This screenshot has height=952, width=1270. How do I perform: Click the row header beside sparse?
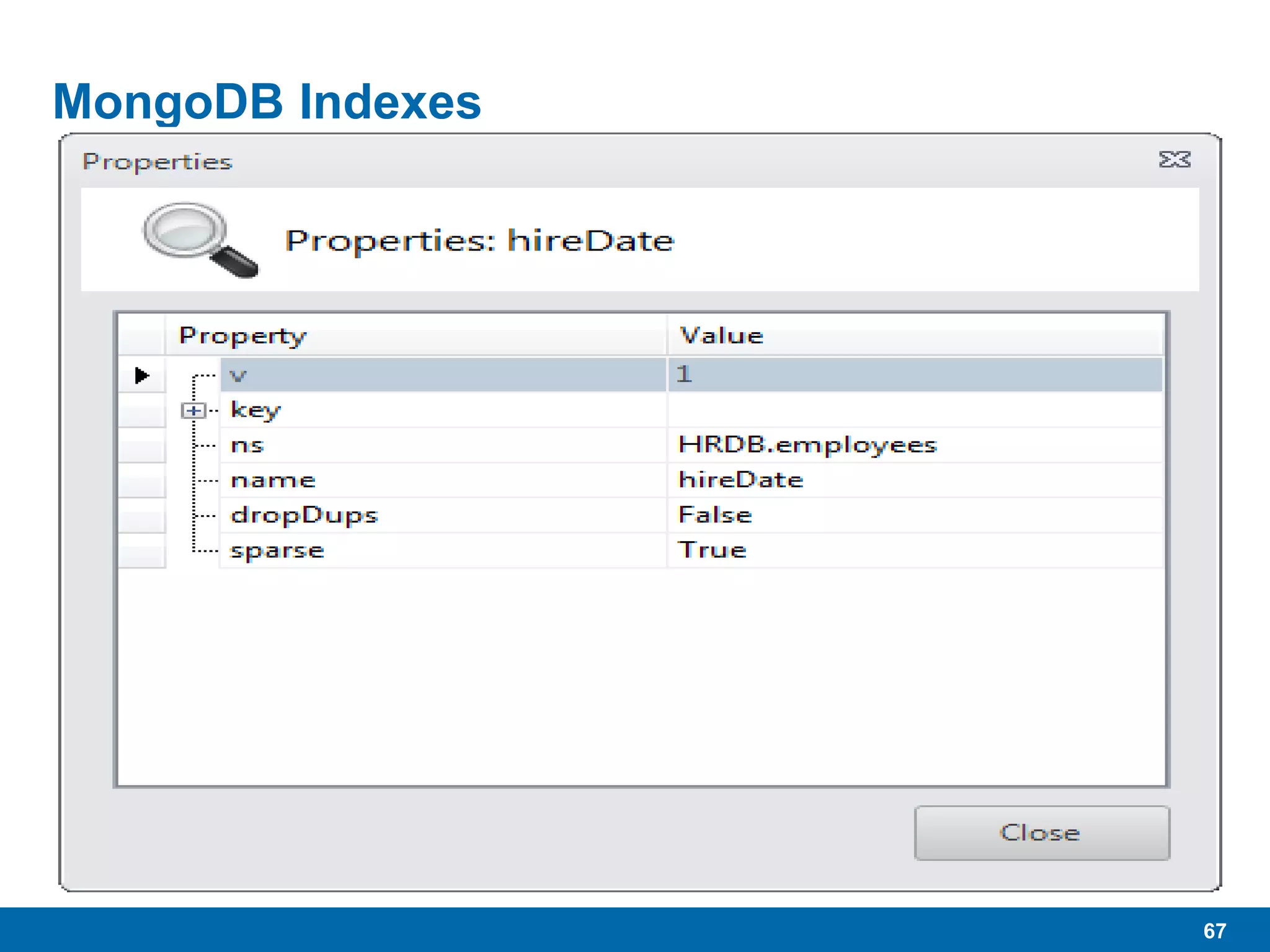[142, 550]
